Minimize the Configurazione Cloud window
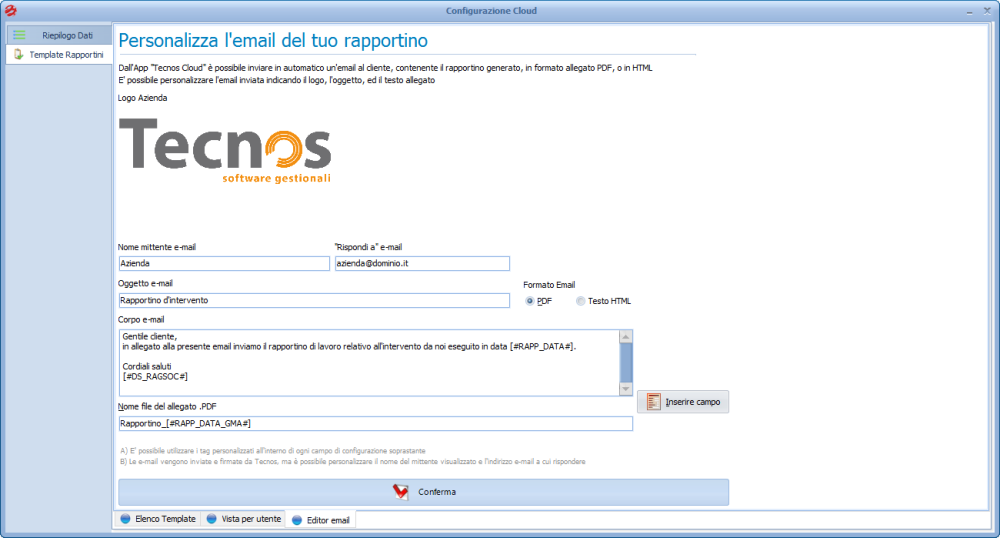The width and height of the screenshot is (1000, 538). (969, 11)
